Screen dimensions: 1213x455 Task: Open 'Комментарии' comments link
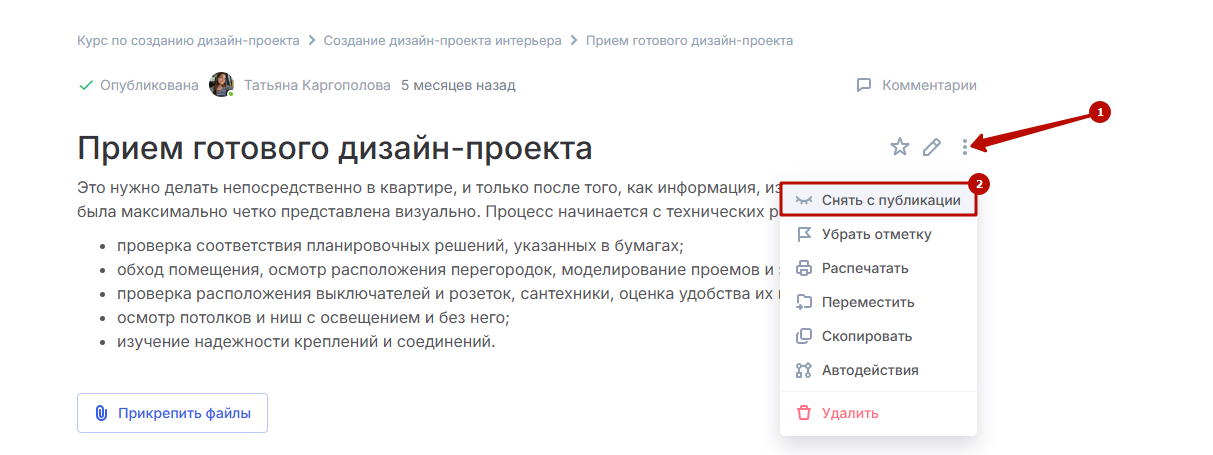coord(917,86)
